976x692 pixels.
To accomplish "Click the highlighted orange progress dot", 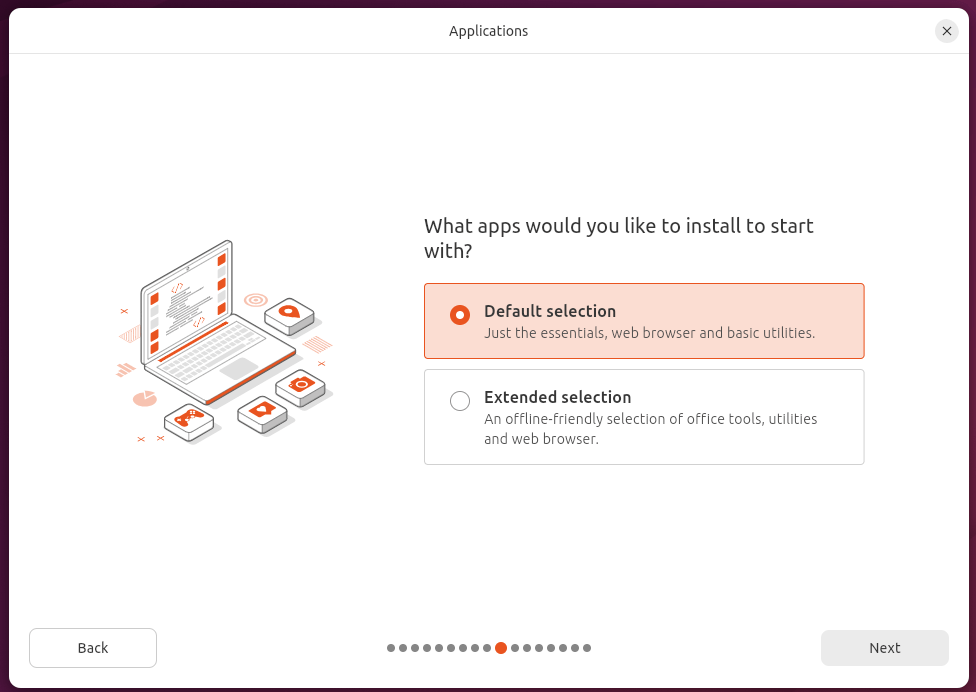I will 501,648.
